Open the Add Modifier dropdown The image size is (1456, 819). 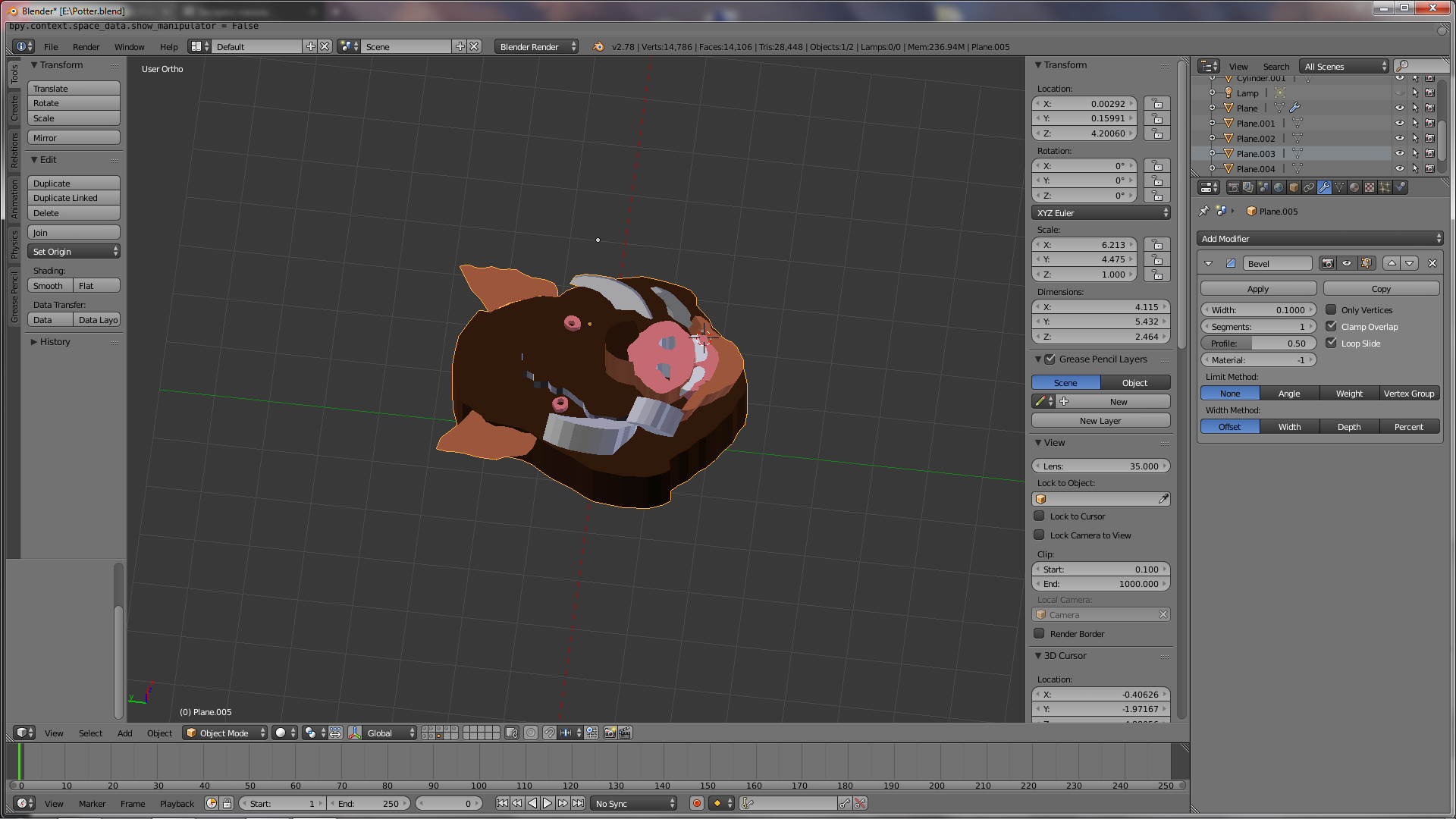click(1319, 238)
